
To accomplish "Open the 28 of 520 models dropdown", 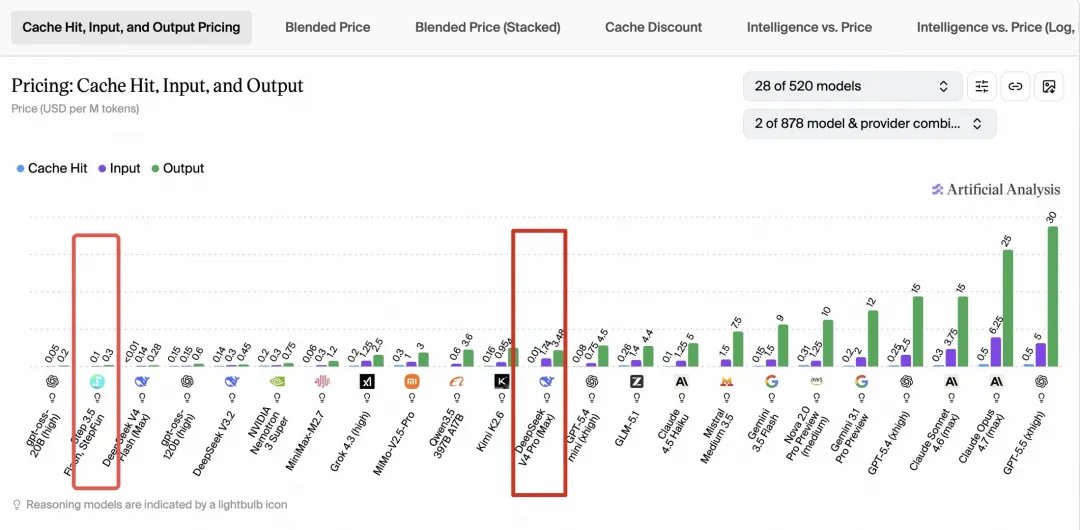I will point(853,86).
